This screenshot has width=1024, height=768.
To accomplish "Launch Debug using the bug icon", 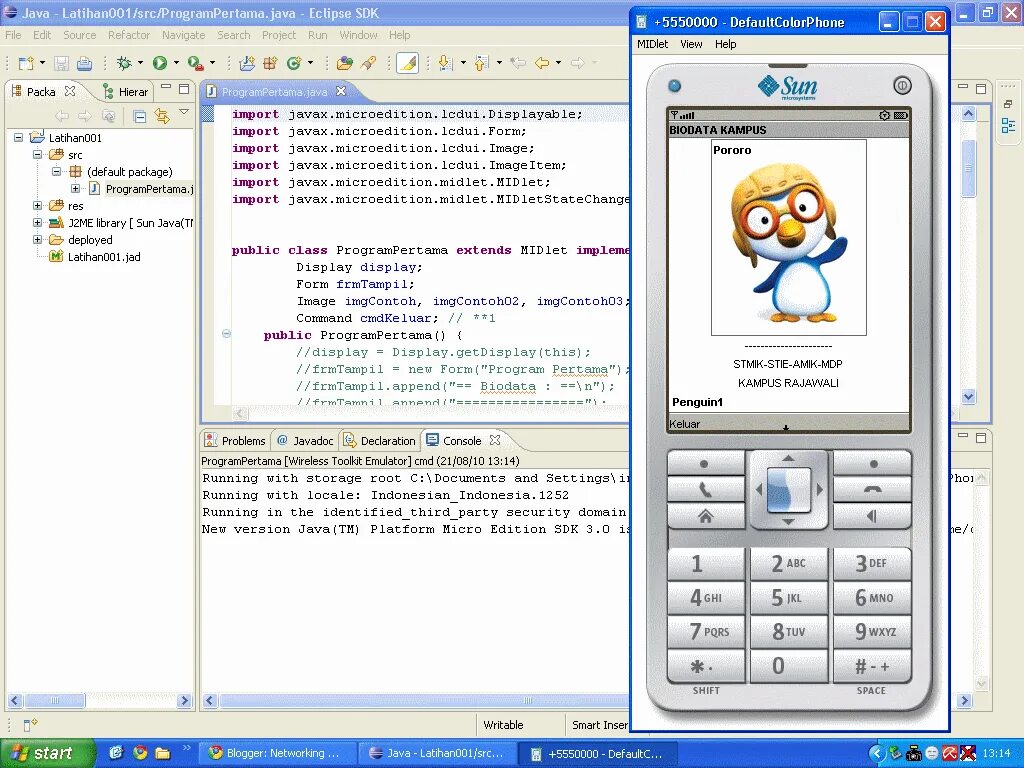I will click(x=124, y=63).
